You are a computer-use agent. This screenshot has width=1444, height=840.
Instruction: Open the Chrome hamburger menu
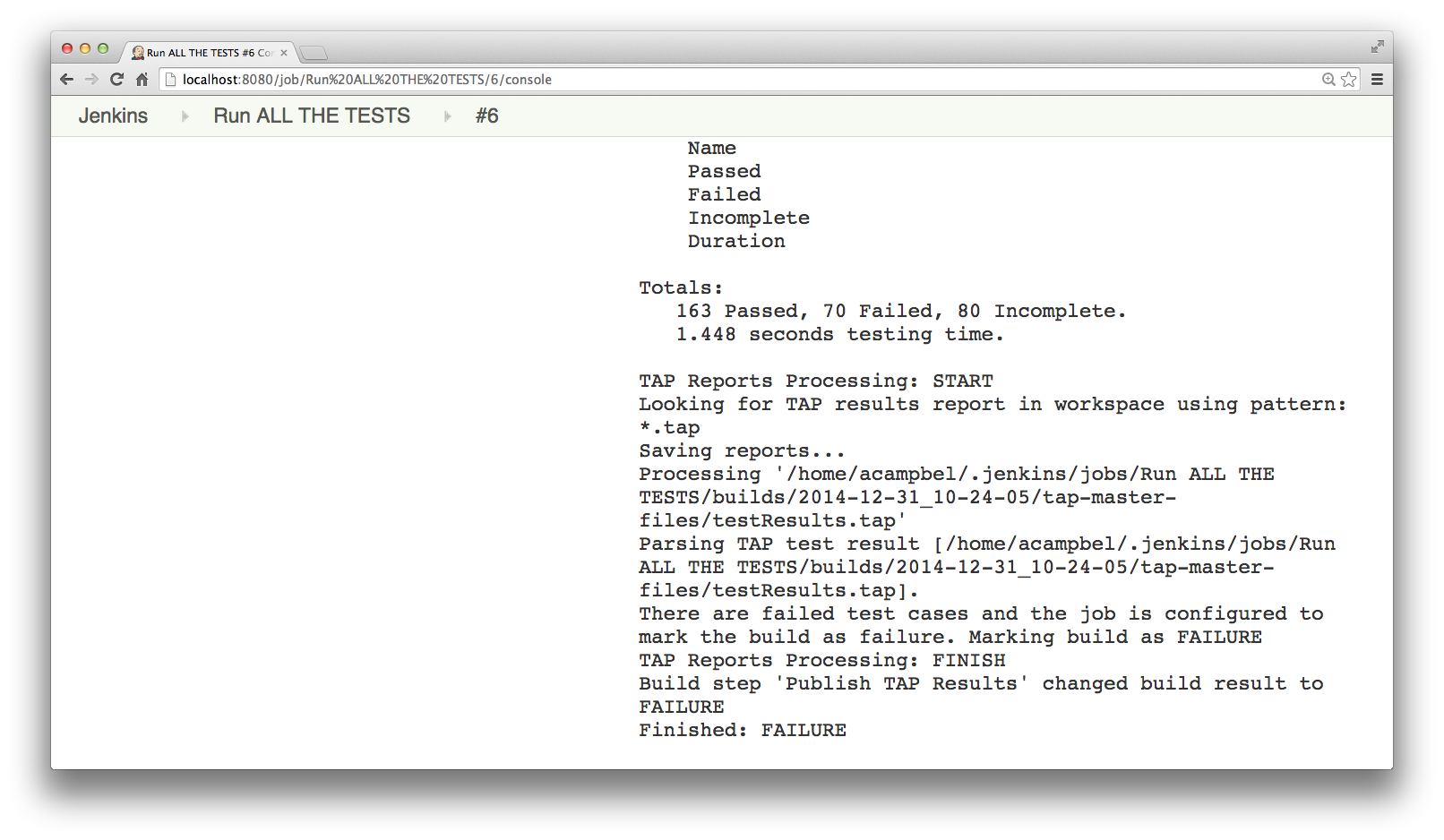point(1377,80)
